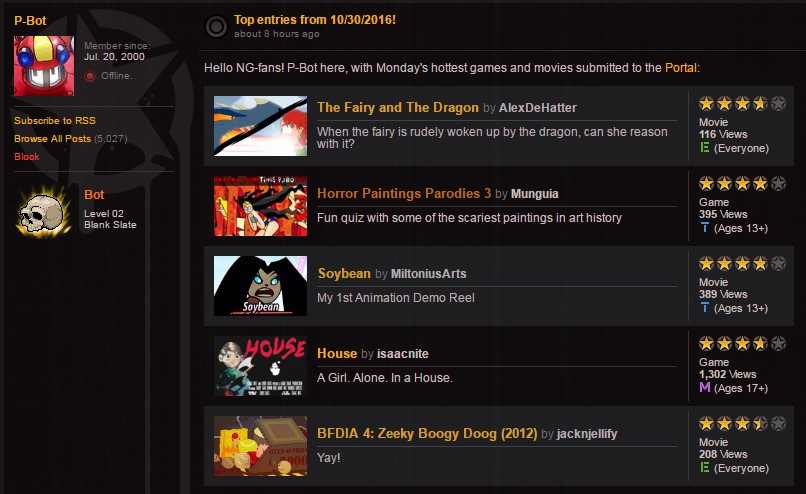This screenshot has width=806, height=494.
Task: Click the green E rating icon for Fairy and Dragon
Action: 705,148
